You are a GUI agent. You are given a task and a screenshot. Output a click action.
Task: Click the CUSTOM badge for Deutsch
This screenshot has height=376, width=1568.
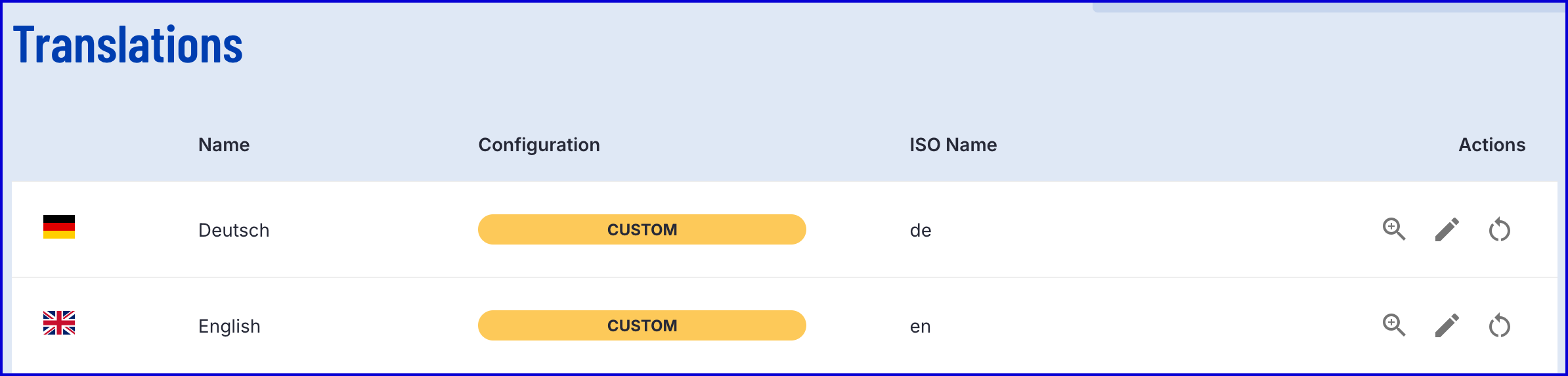pyautogui.click(x=642, y=229)
